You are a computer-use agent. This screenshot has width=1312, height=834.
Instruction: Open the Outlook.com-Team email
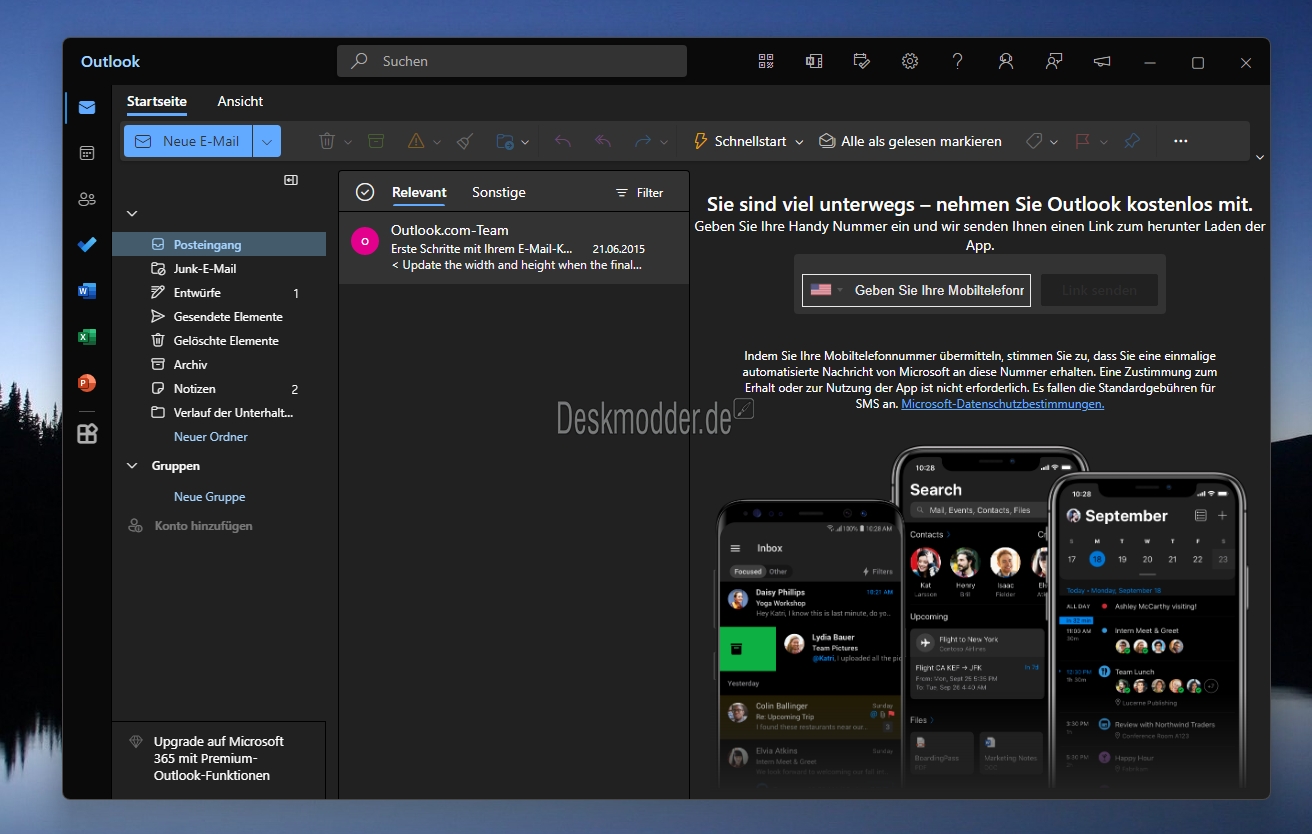[x=514, y=247]
